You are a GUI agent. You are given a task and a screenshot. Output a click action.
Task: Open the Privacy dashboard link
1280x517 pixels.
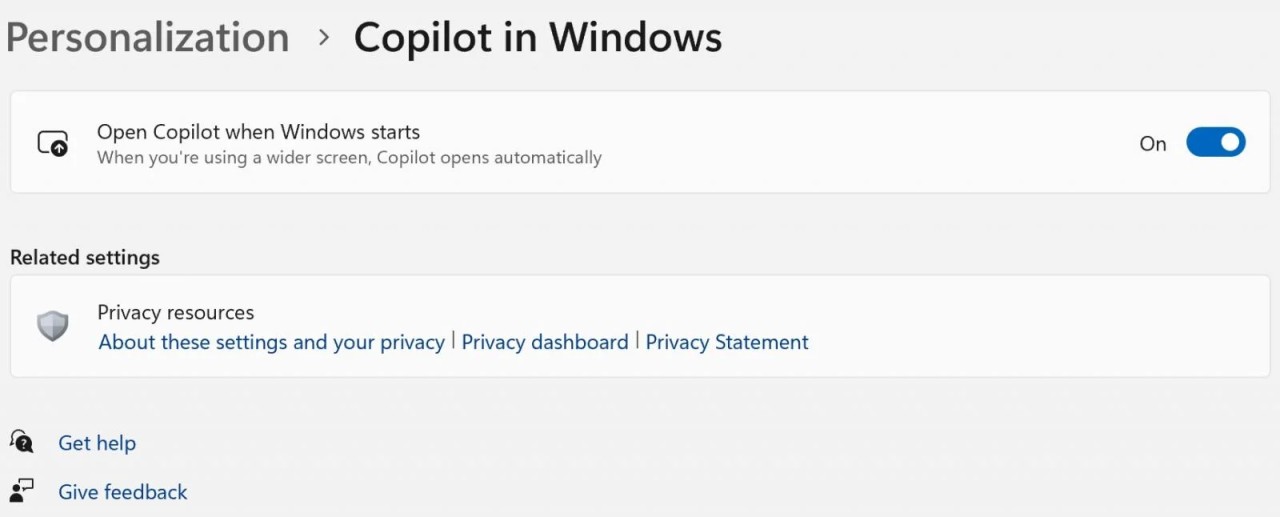[x=545, y=342]
